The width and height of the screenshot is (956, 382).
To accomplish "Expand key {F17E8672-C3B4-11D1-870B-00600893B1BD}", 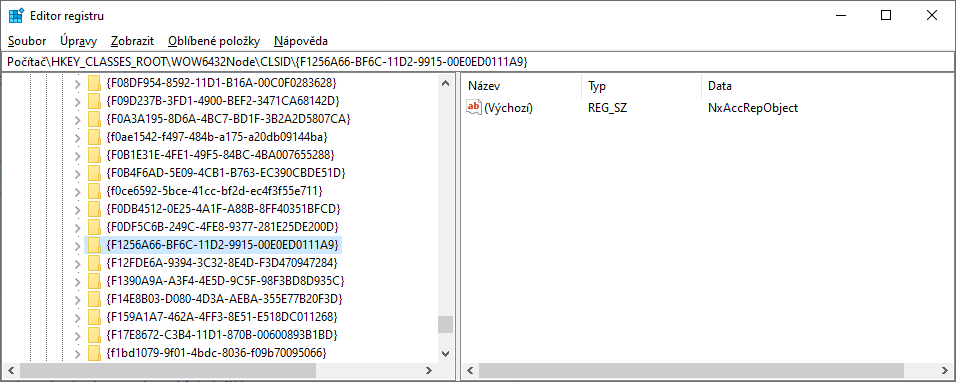I will (77, 335).
